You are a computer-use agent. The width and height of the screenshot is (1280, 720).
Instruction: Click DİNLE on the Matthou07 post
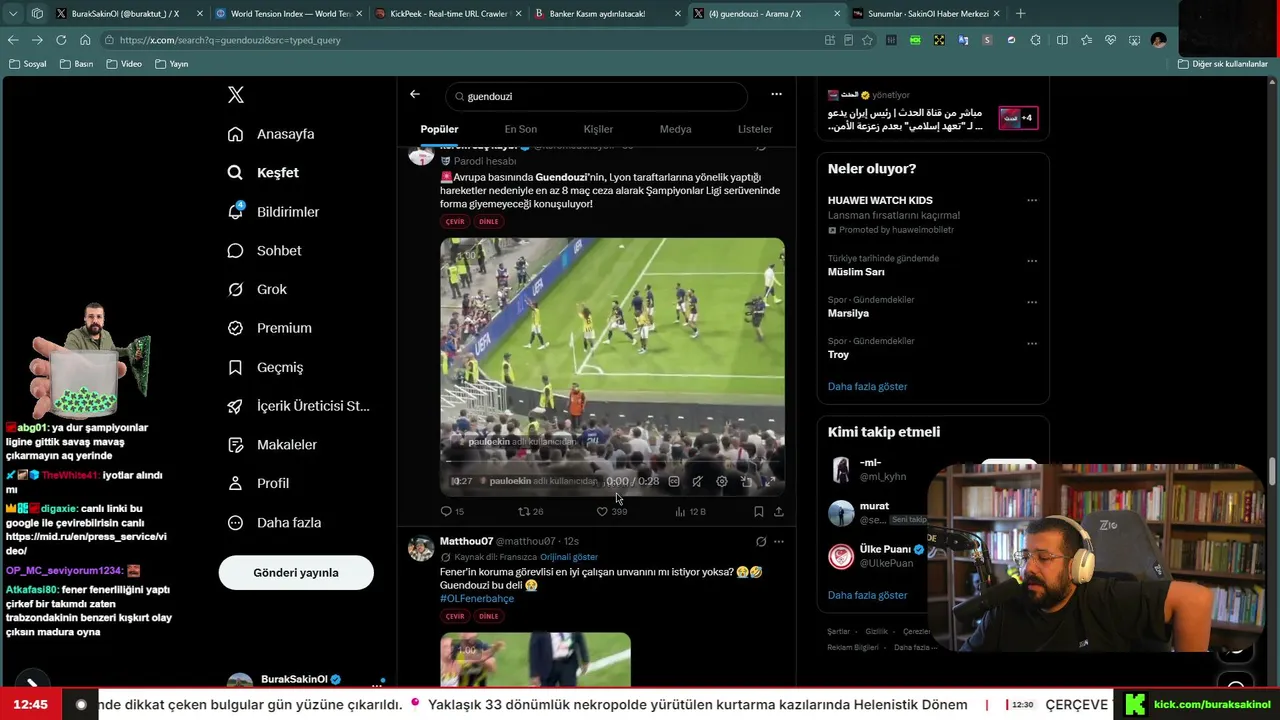click(488, 616)
